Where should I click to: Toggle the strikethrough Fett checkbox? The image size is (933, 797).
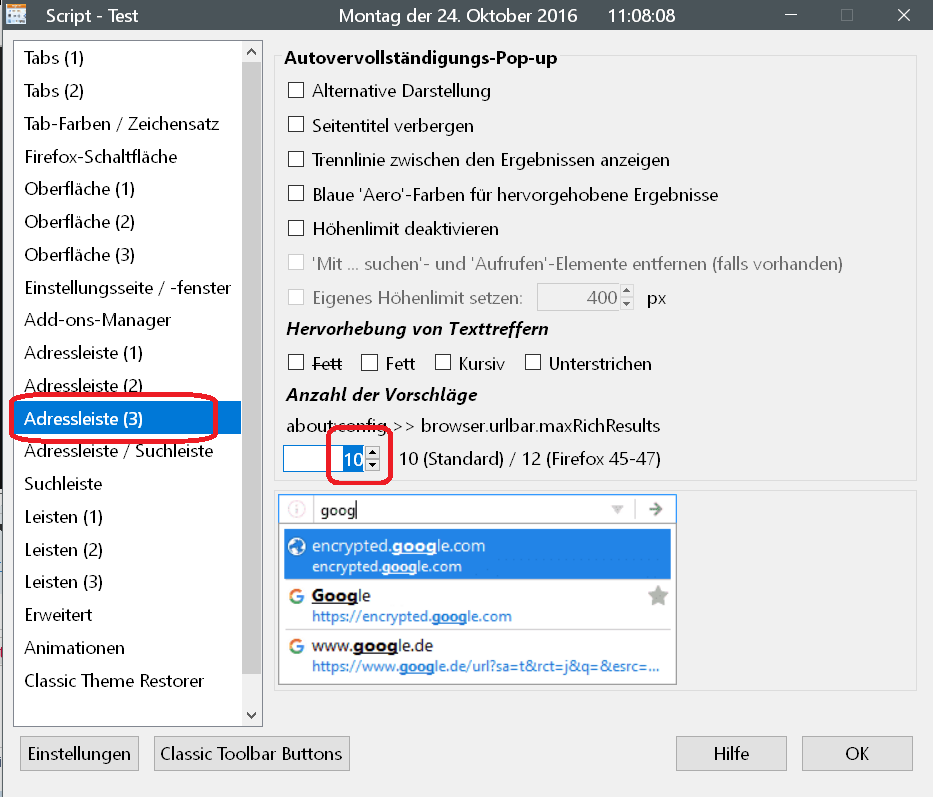coord(296,362)
